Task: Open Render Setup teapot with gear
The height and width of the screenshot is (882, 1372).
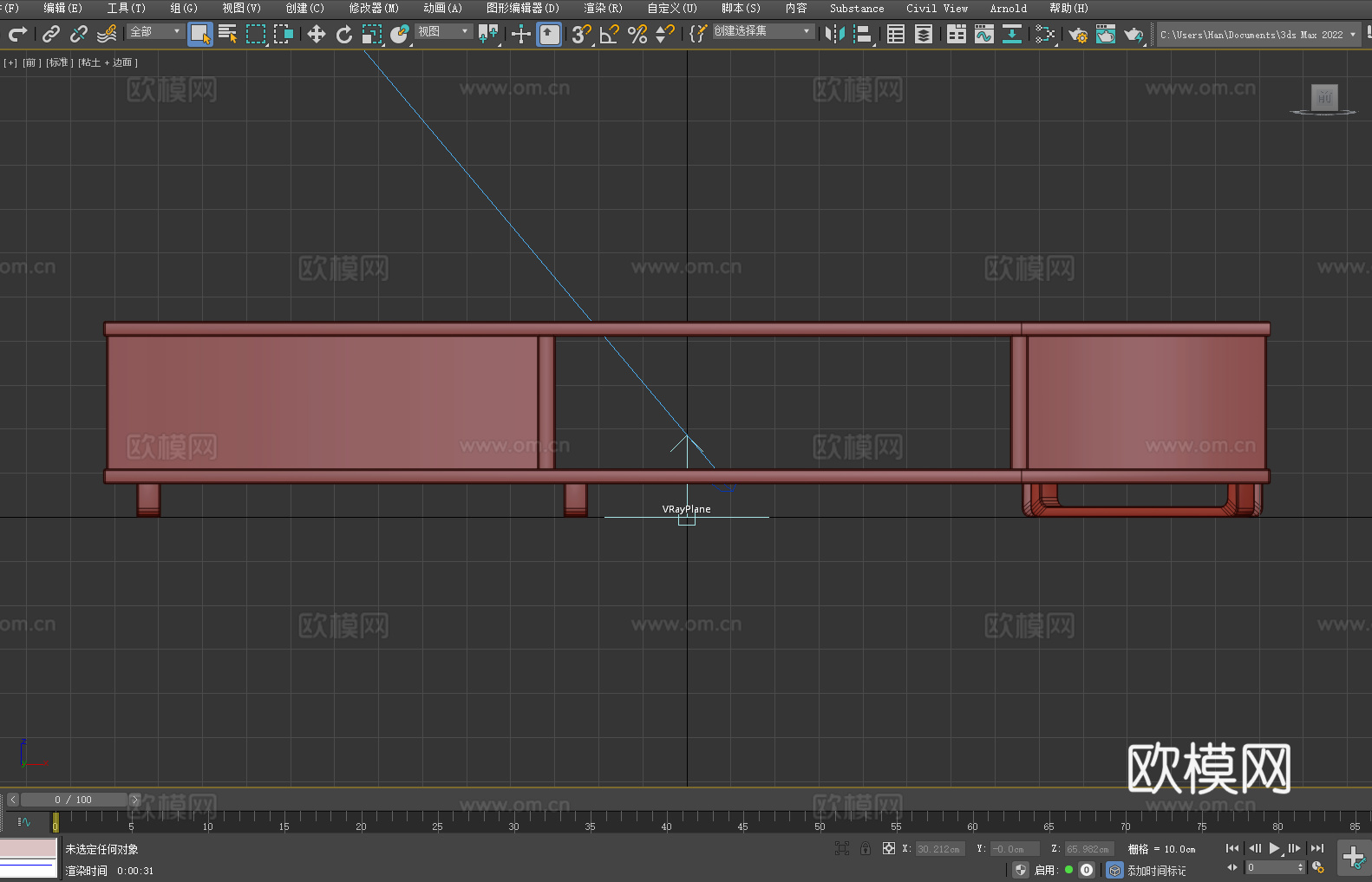Action: point(1078,34)
